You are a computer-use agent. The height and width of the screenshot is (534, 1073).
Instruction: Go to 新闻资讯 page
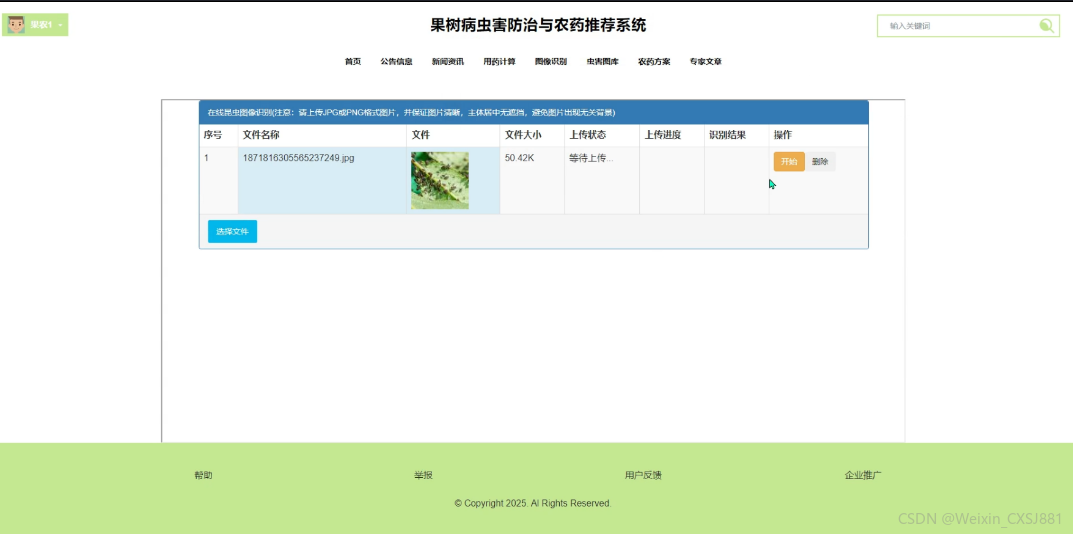[x=448, y=62]
